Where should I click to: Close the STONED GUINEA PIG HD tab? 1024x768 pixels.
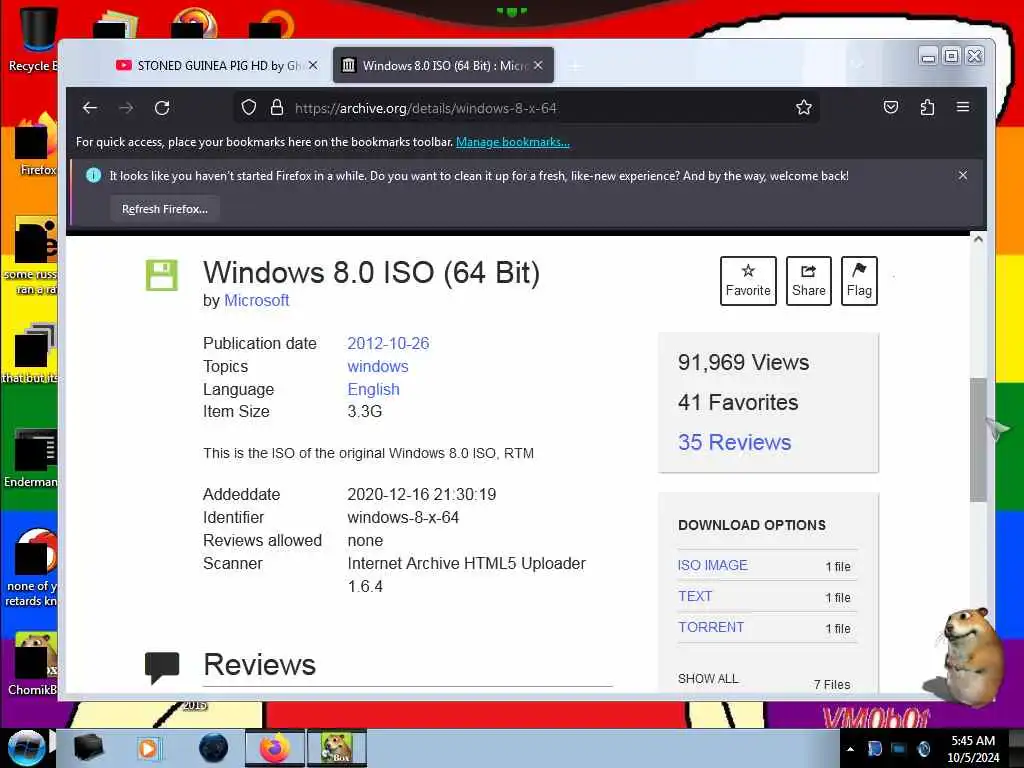click(313, 65)
